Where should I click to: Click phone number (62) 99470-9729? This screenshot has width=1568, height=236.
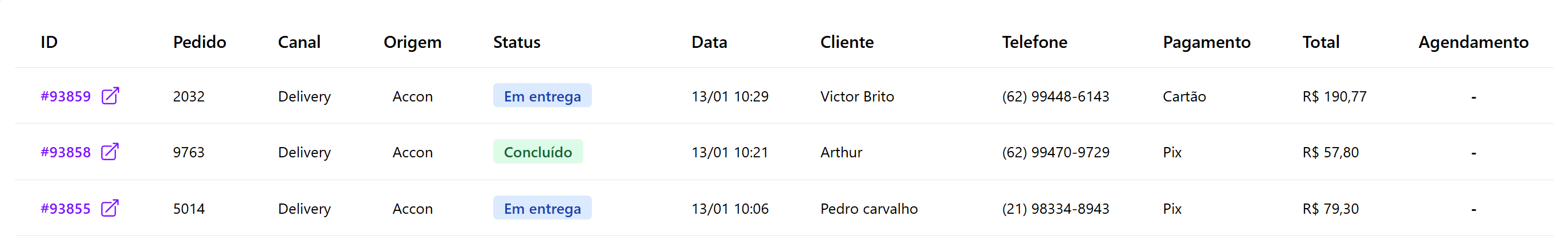point(1055,153)
